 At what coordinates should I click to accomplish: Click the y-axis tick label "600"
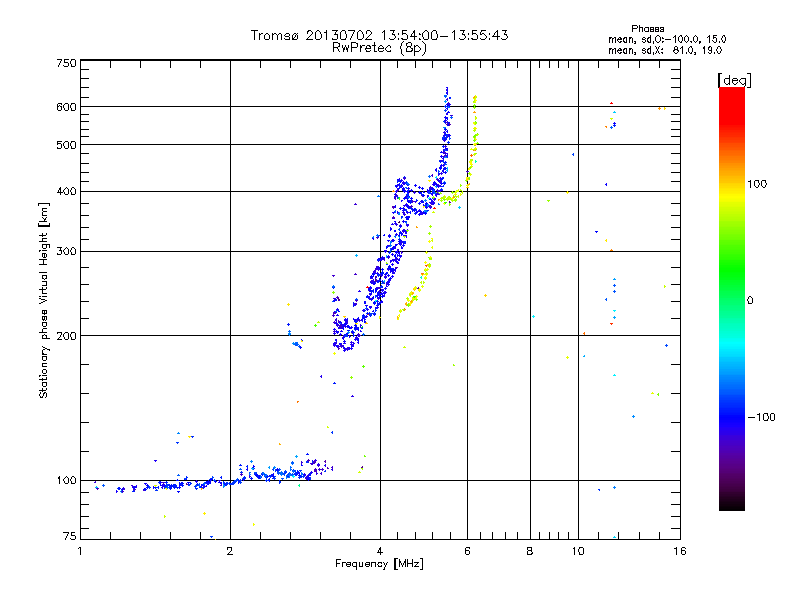pos(67,107)
